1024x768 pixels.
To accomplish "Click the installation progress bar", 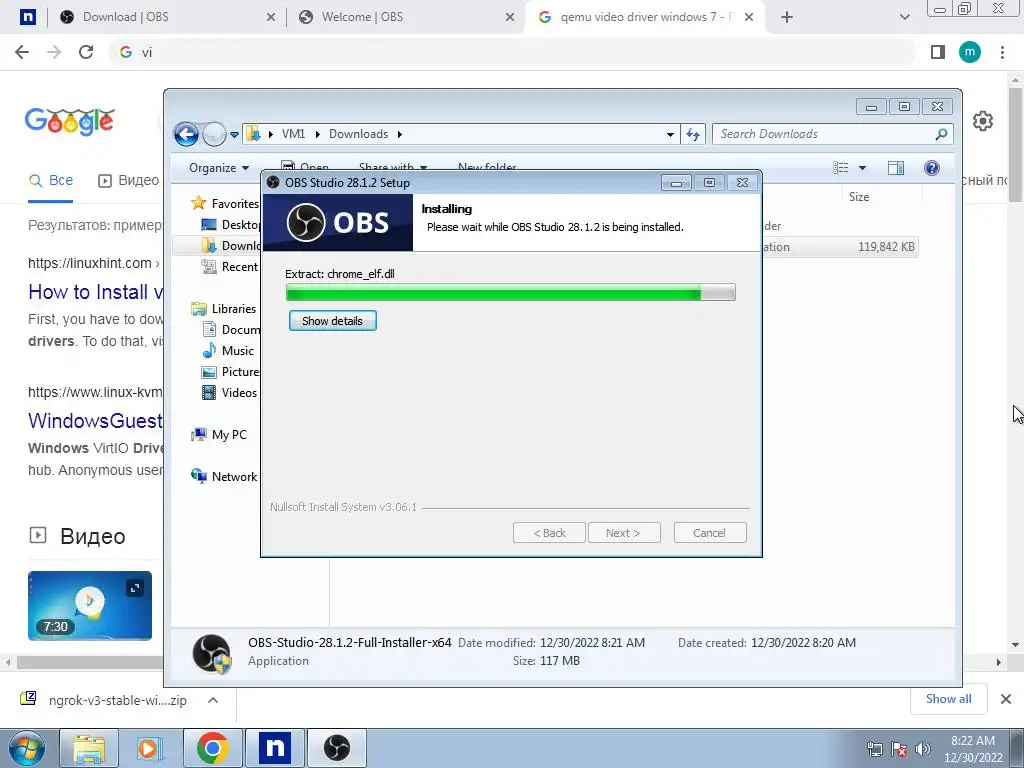I will [510, 293].
